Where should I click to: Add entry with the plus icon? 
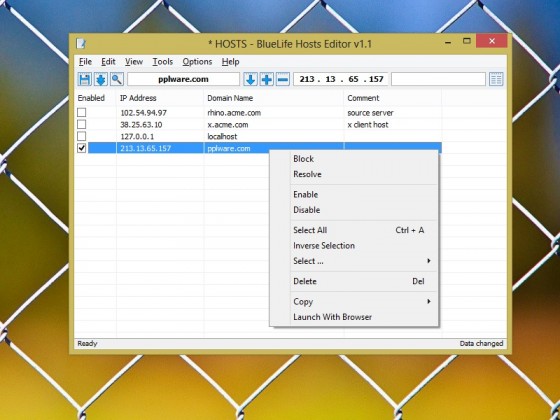[266, 79]
